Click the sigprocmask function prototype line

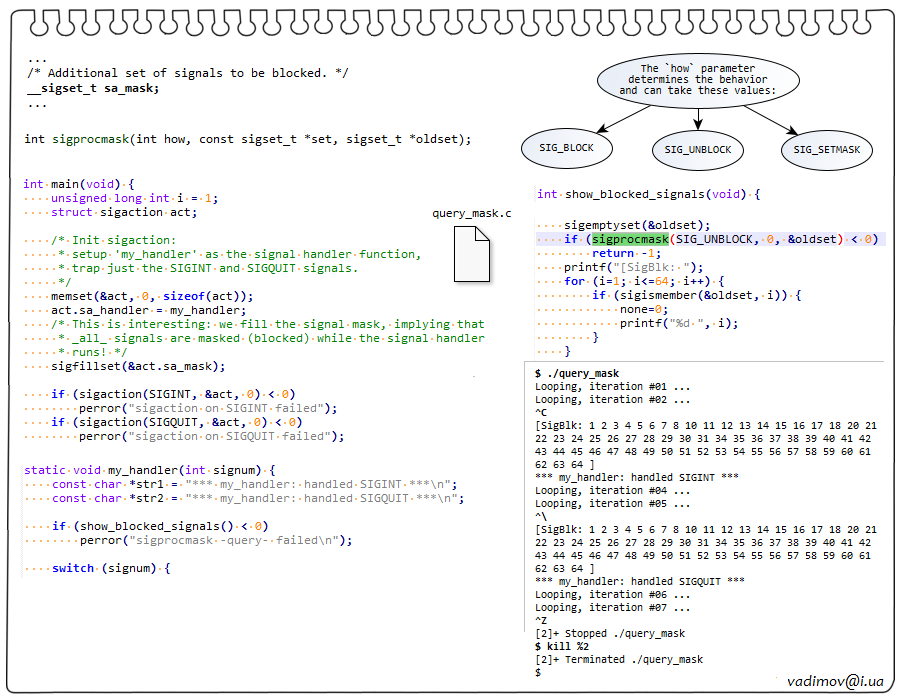[x=247, y=139]
